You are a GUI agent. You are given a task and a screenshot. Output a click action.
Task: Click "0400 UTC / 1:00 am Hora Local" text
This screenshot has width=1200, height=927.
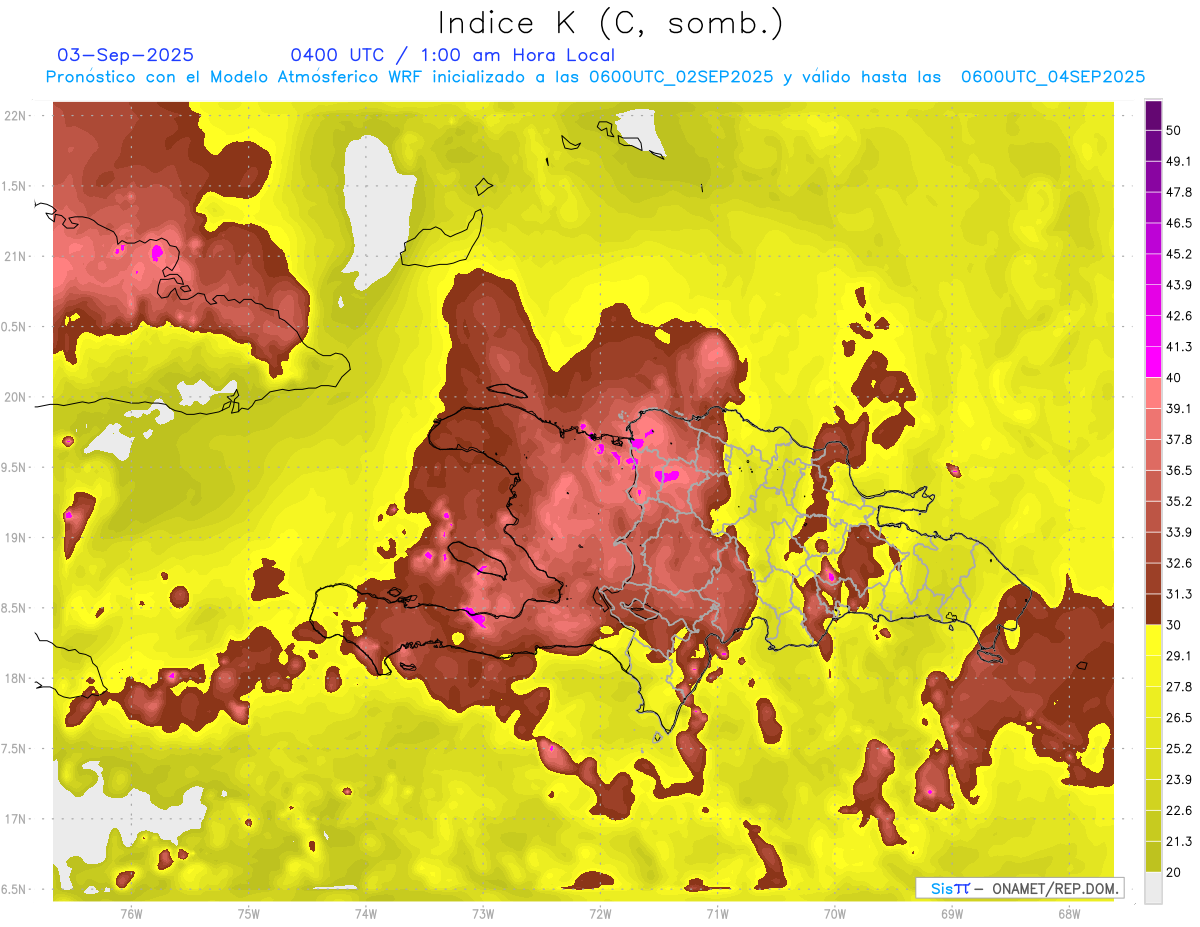[453, 55]
